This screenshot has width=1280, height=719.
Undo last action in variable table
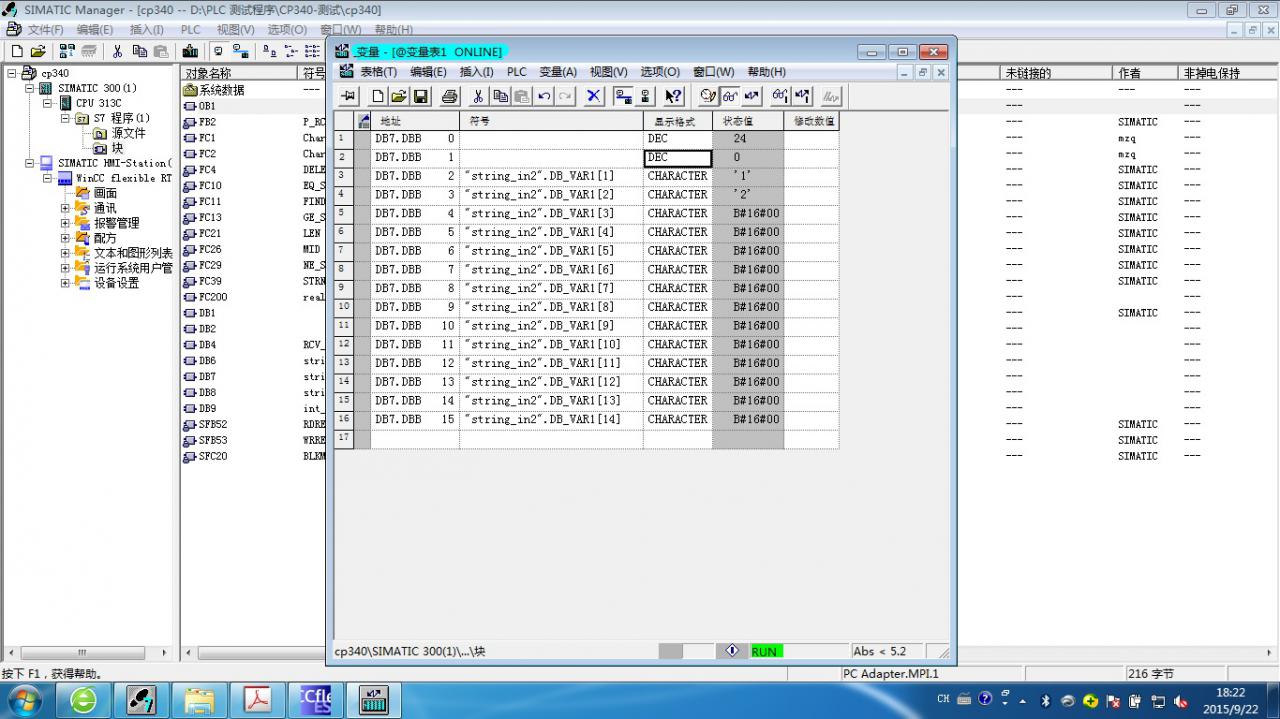(544, 96)
